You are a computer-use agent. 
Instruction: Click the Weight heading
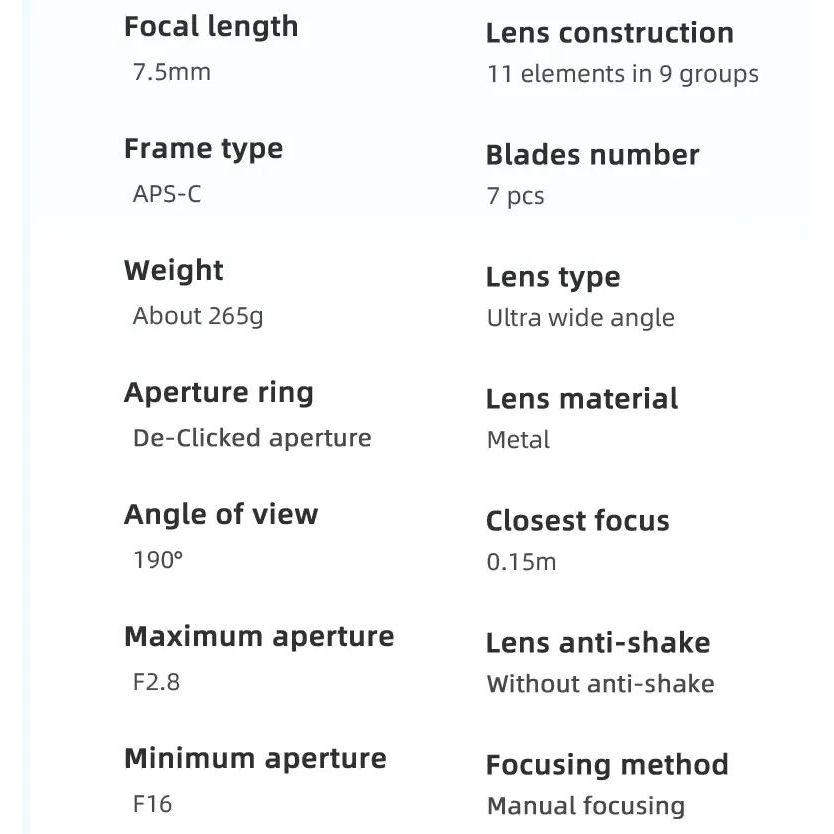[x=174, y=271]
